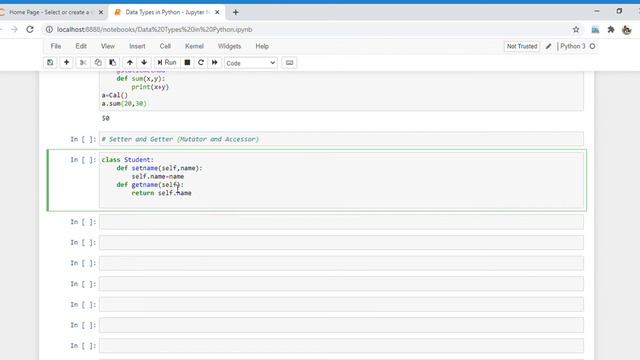Minimize the browser window
This screenshot has height=360, width=640.
[597, 11]
